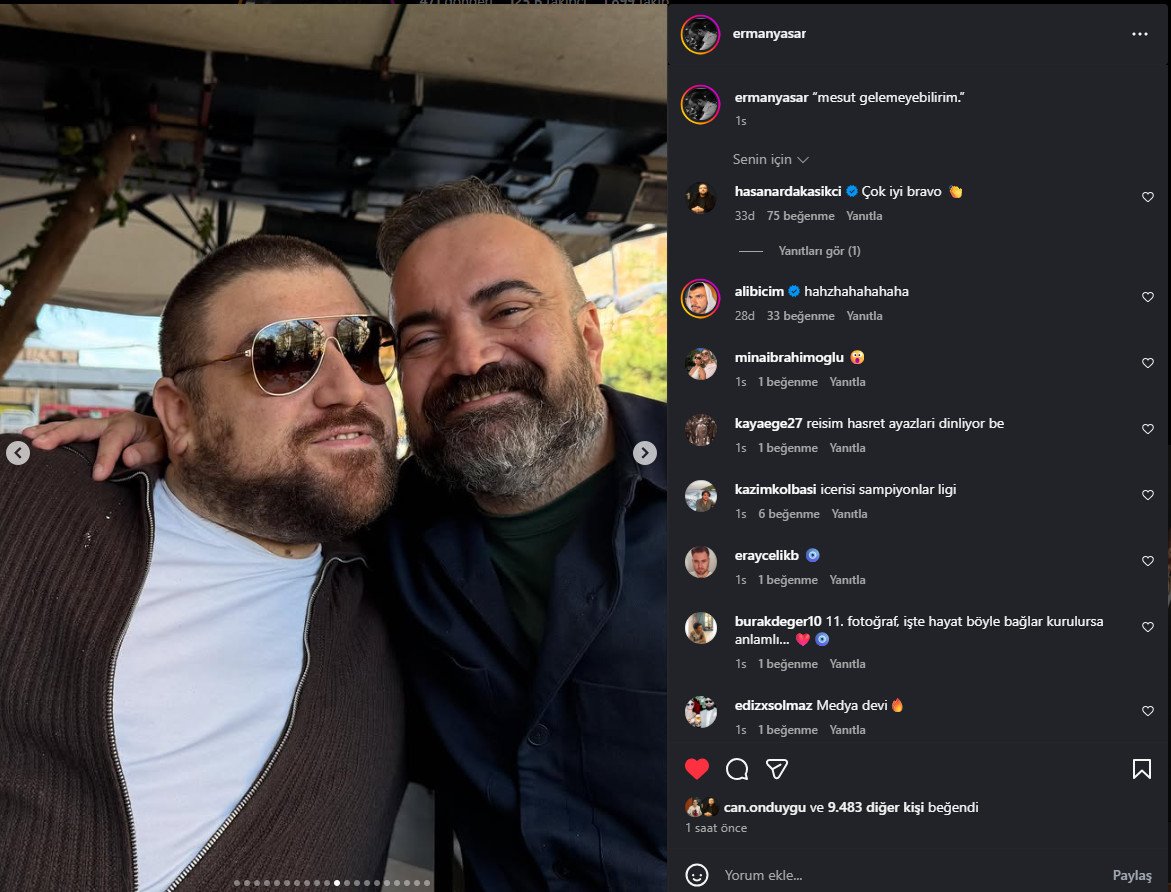Like kayaege27's comment heart icon
This screenshot has width=1171, height=892.
pyautogui.click(x=1148, y=429)
